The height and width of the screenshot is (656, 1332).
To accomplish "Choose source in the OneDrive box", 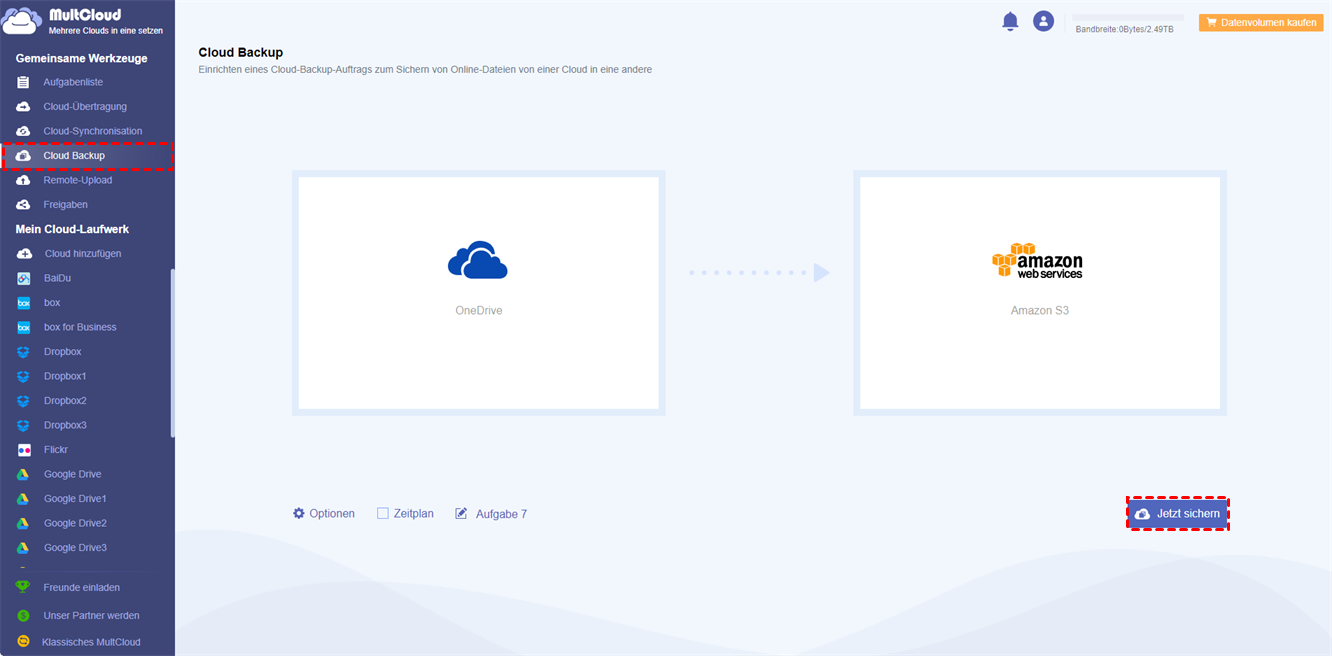I will [478, 293].
